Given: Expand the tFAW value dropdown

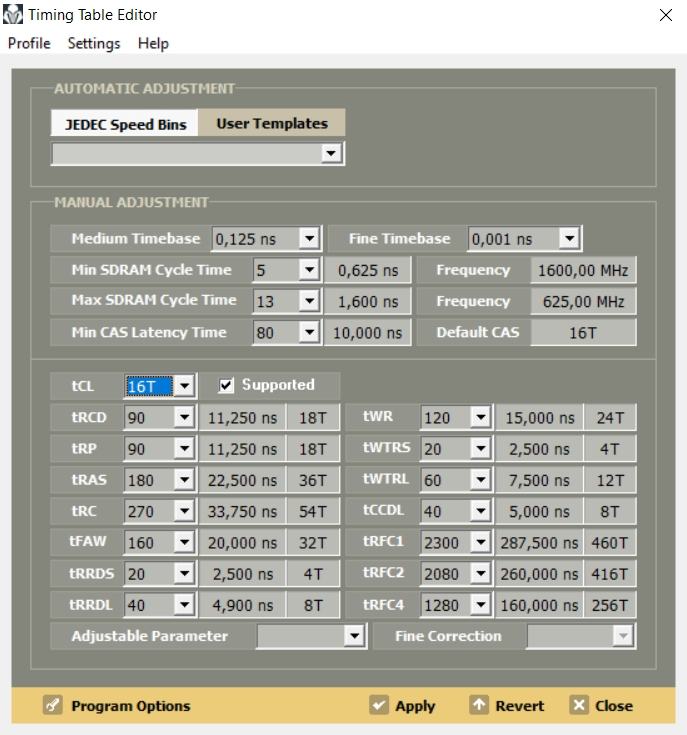Looking at the screenshot, I should click(x=185, y=542).
